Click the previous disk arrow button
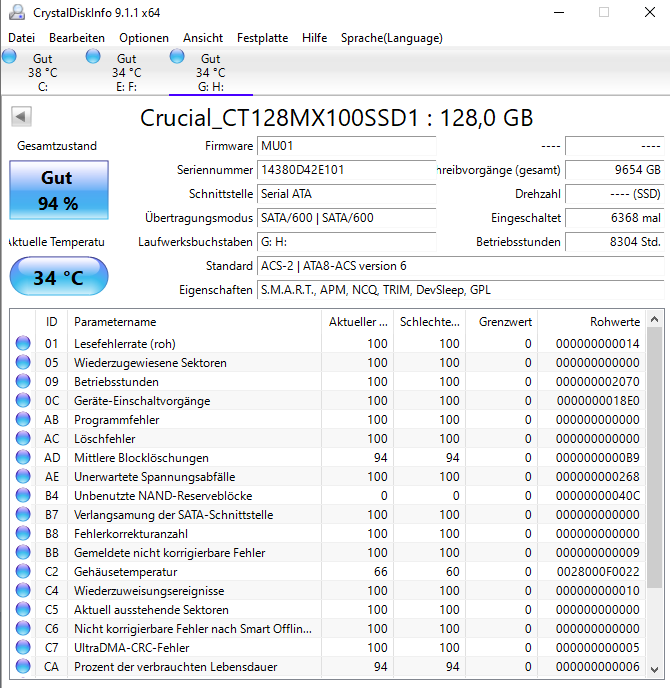This screenshot has width=670, height=688. pyautogui.click(x=21, y=117)
